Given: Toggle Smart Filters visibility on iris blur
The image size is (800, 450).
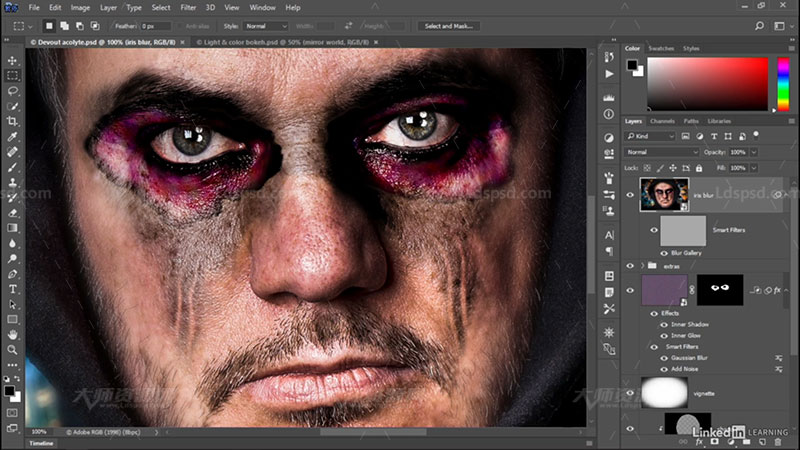Looking at the screenshot, I should click(x=654, y=230).
